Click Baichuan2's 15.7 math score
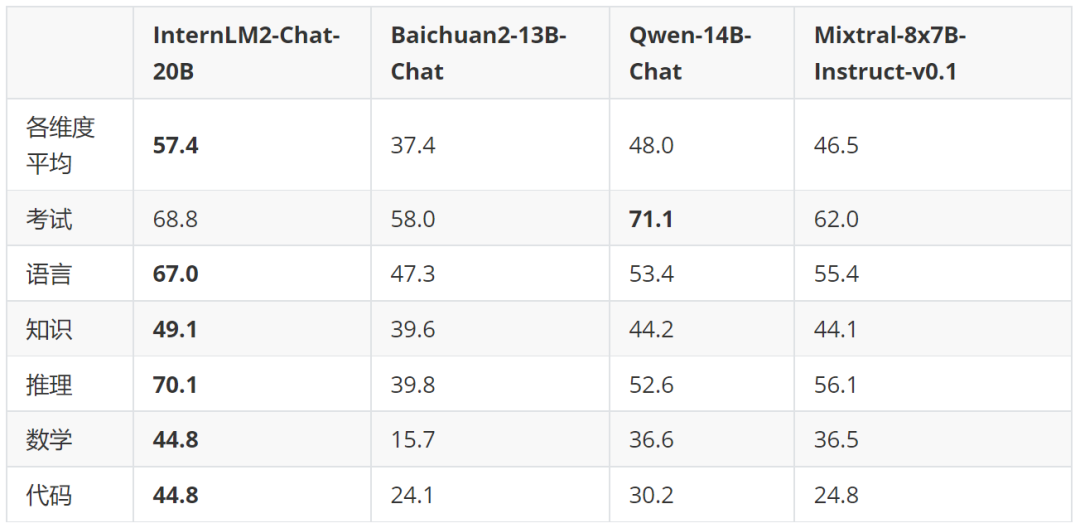Viewport: 1080px width, 528px height. [413, 439]
